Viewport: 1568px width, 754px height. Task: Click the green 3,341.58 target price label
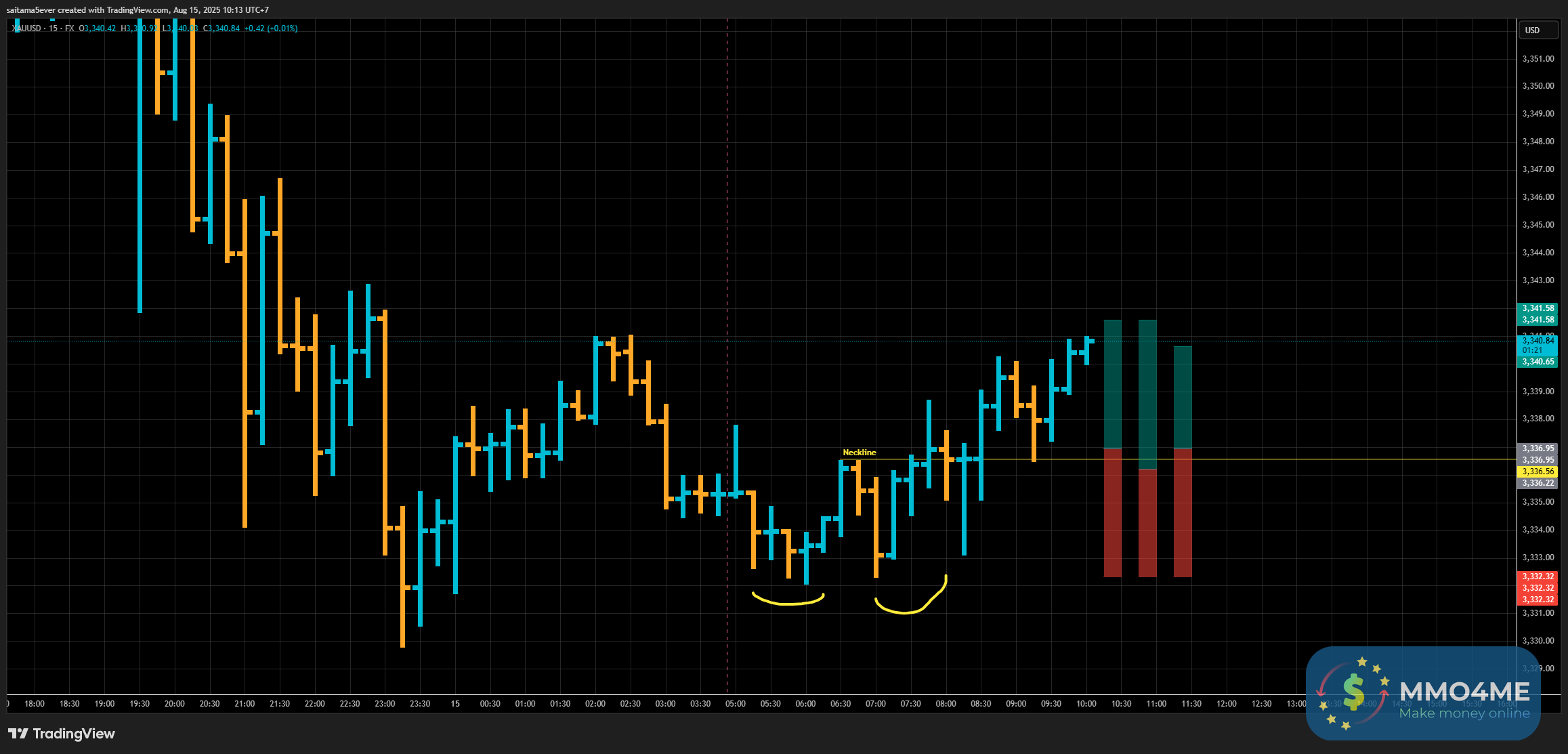click(x=1538, y=308)
